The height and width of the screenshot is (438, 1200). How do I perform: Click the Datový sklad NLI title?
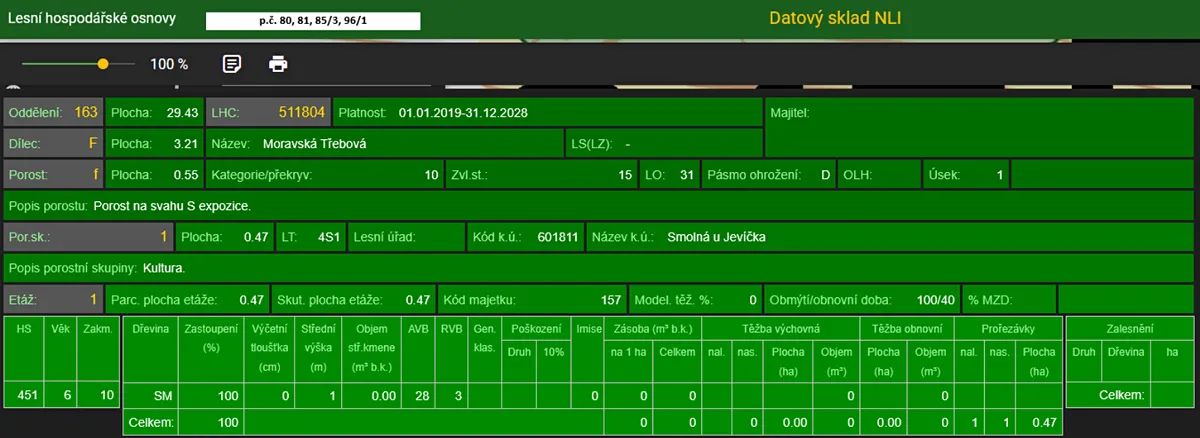click(837, 18)
